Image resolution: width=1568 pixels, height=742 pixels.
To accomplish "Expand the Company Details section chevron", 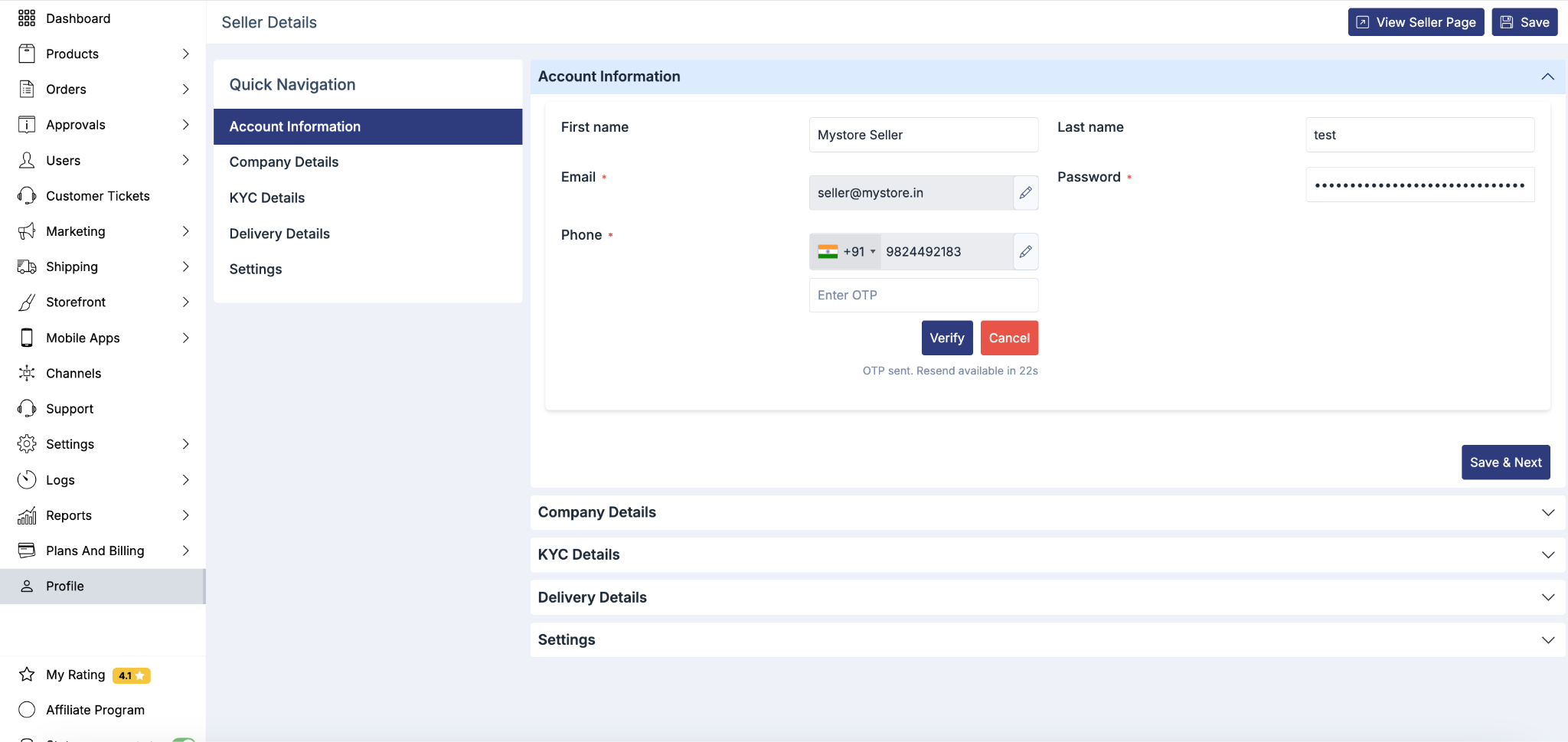I will [x=1547, y=512].
